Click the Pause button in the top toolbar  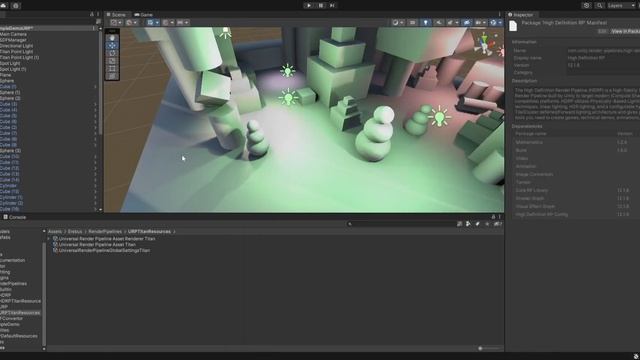pos(321,5)
